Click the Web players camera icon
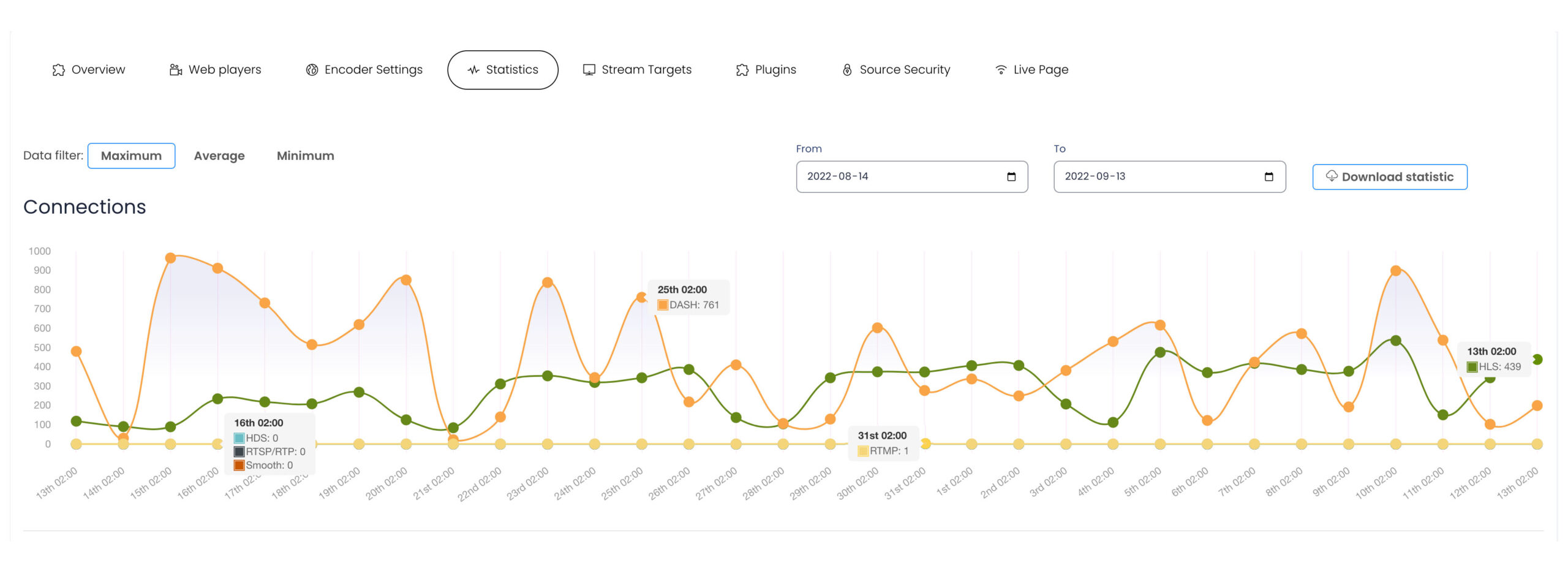This screenshot has width=1568, height=571. click(175, 70)
